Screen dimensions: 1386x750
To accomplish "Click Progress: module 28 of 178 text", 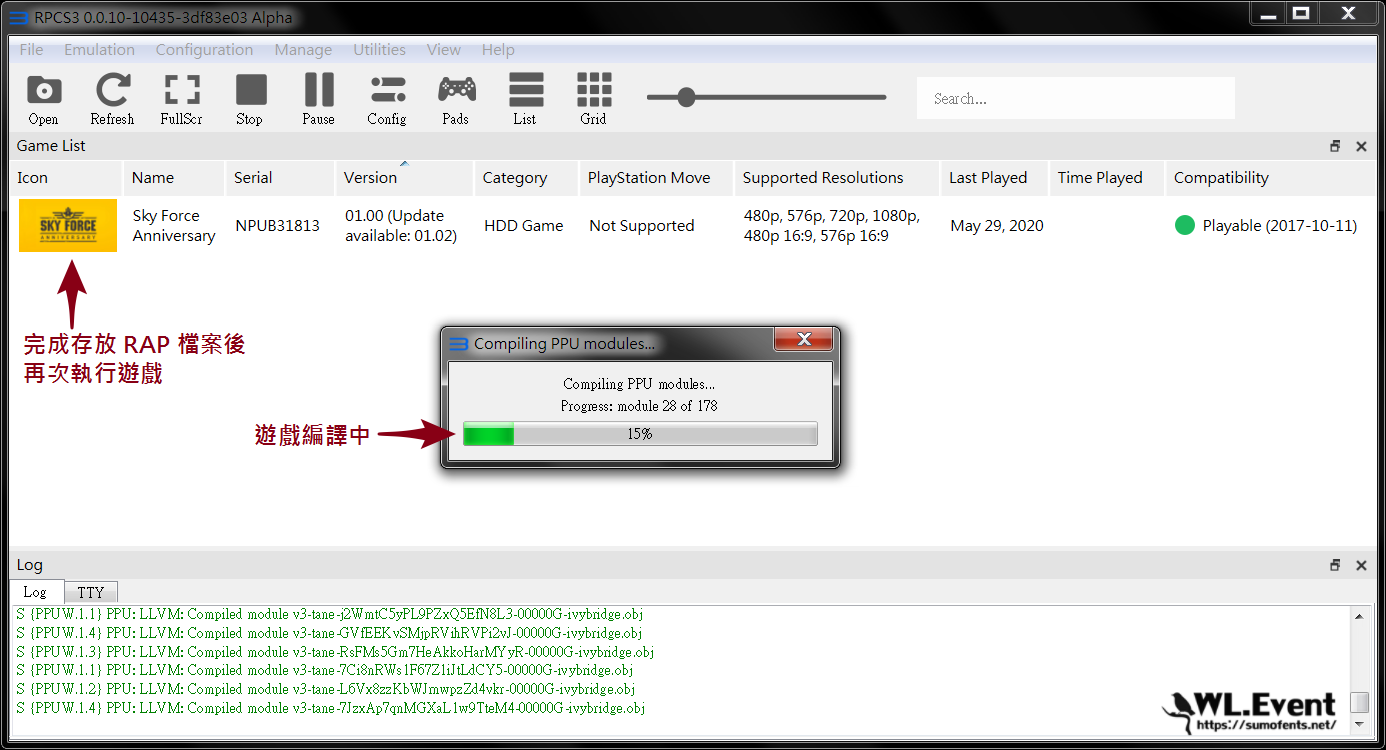I will click(639, 406).
